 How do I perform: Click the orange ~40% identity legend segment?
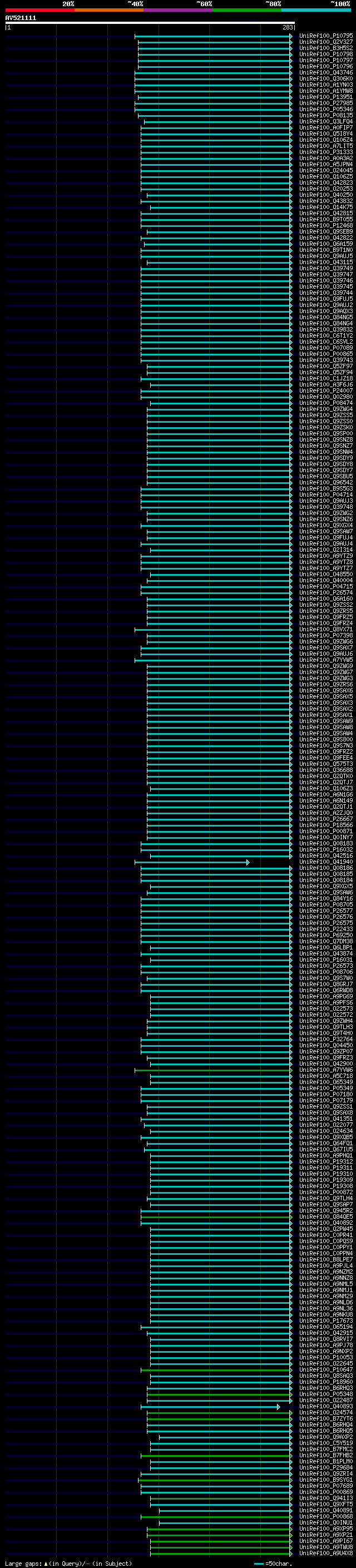point(109,10)
